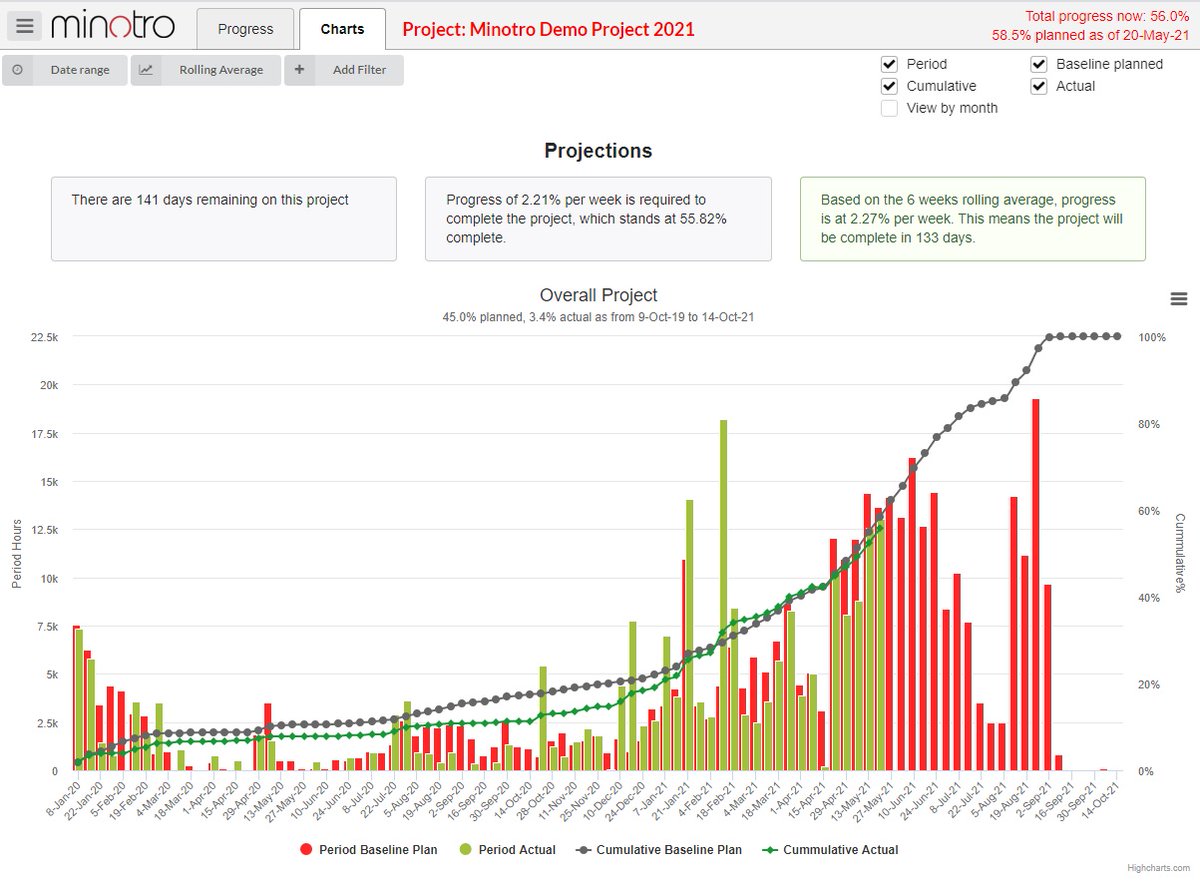This screenshot has width=1200, height=887.
Task: Click the Cummulative% axis title
Action: [1181, 554]
